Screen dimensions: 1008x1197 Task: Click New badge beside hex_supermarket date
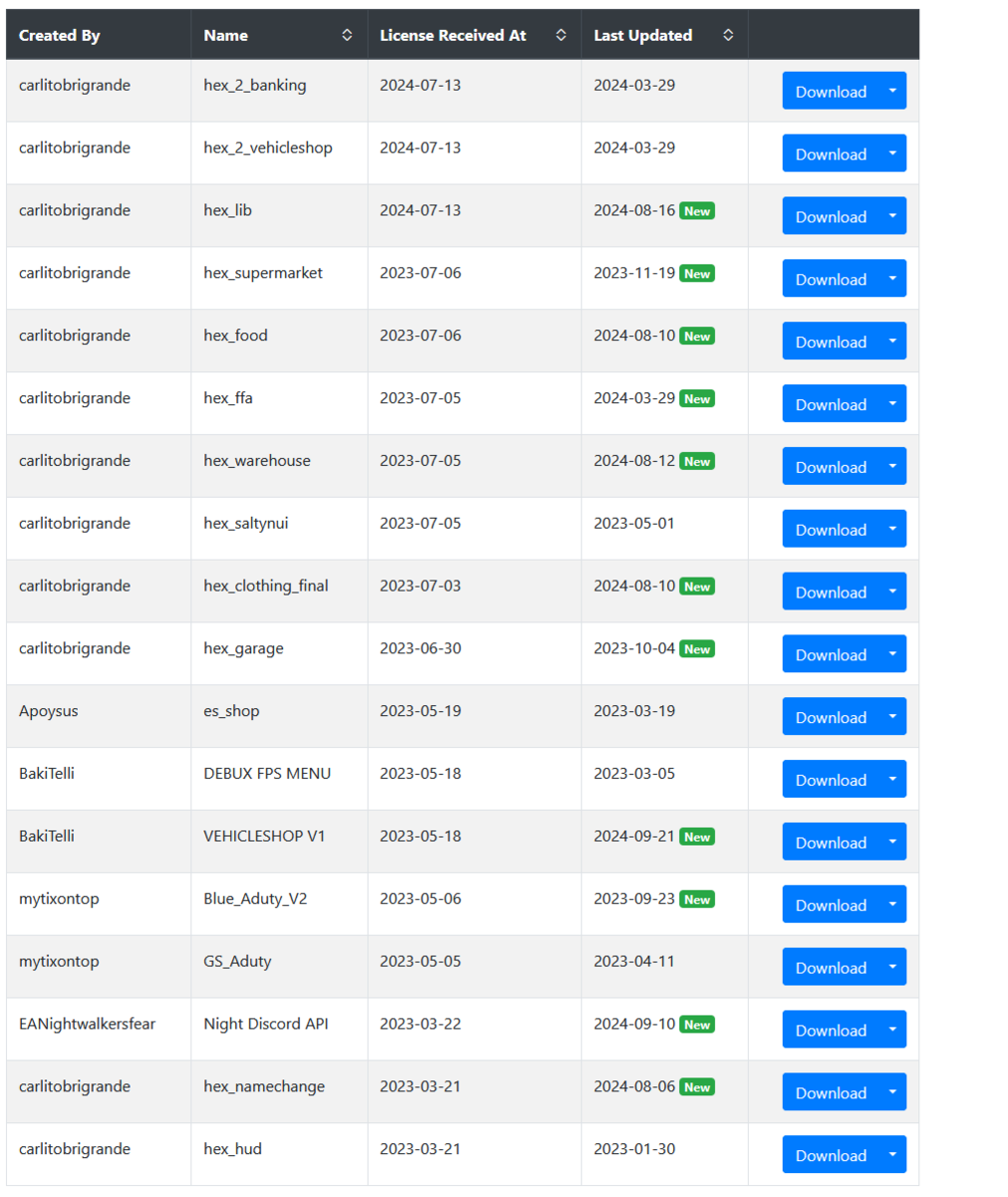click(x=697, y=274)
